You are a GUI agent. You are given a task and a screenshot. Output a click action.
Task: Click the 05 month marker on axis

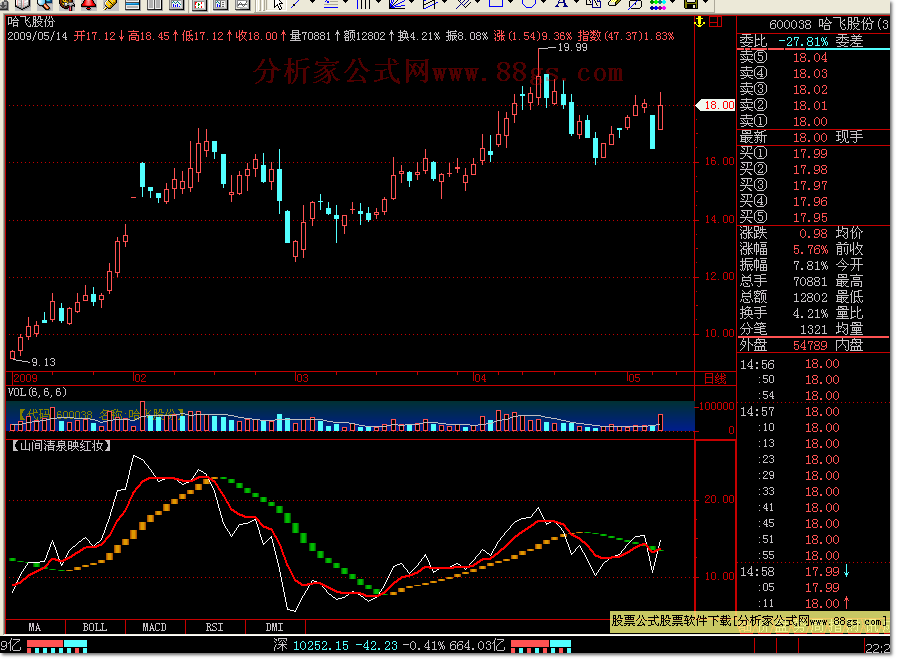pos(634,378)
